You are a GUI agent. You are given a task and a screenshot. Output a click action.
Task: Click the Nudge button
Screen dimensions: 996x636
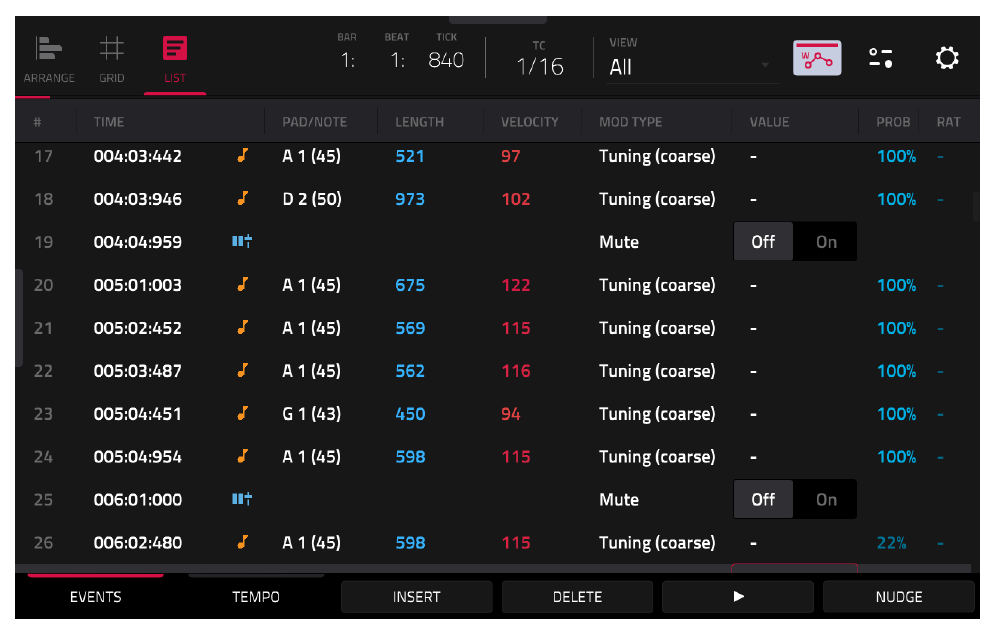tap(898, 597)
